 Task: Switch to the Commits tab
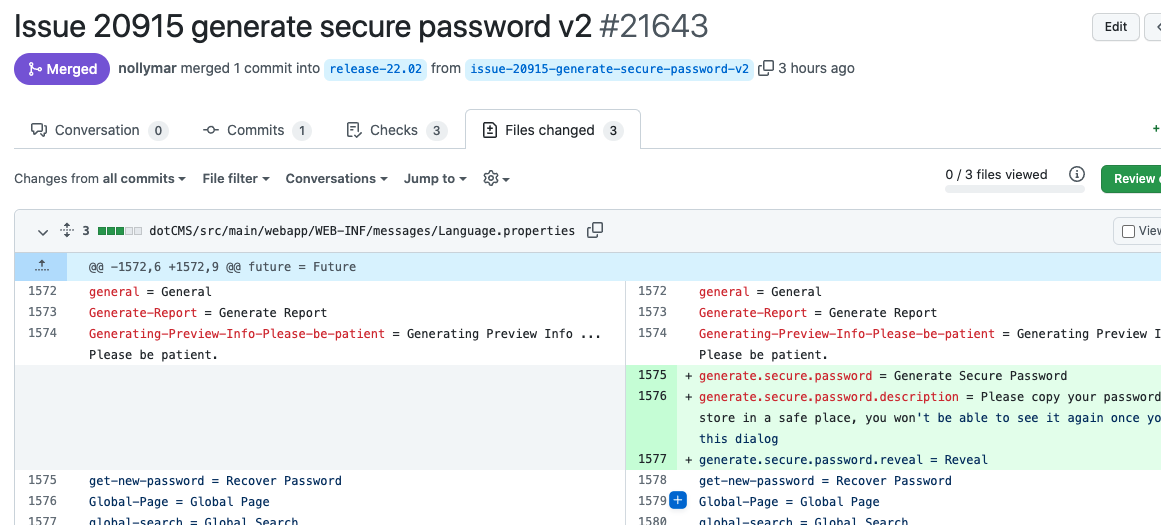(x=257, y=130)
